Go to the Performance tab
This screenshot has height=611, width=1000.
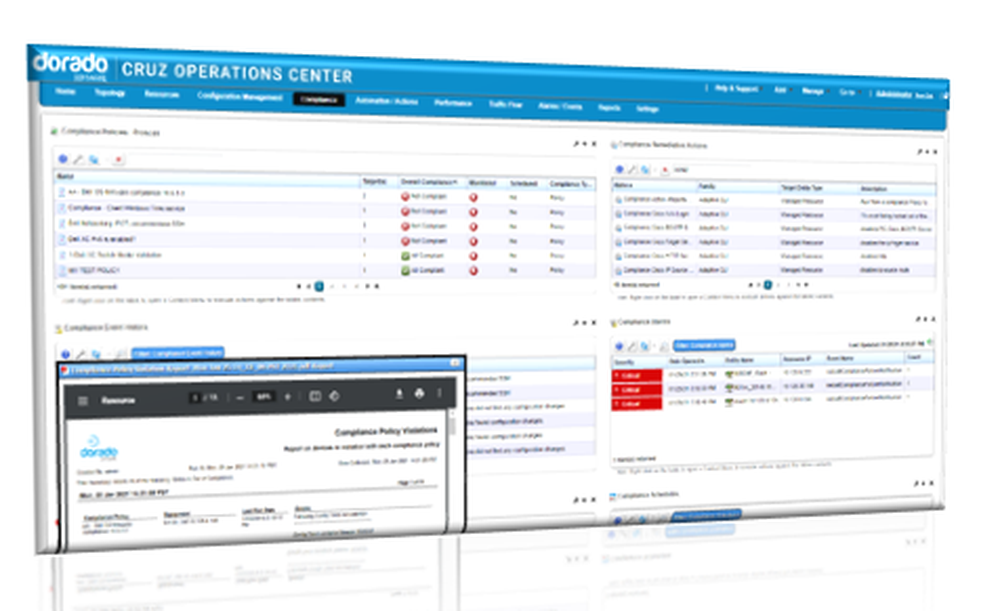[x=453, y=103]
